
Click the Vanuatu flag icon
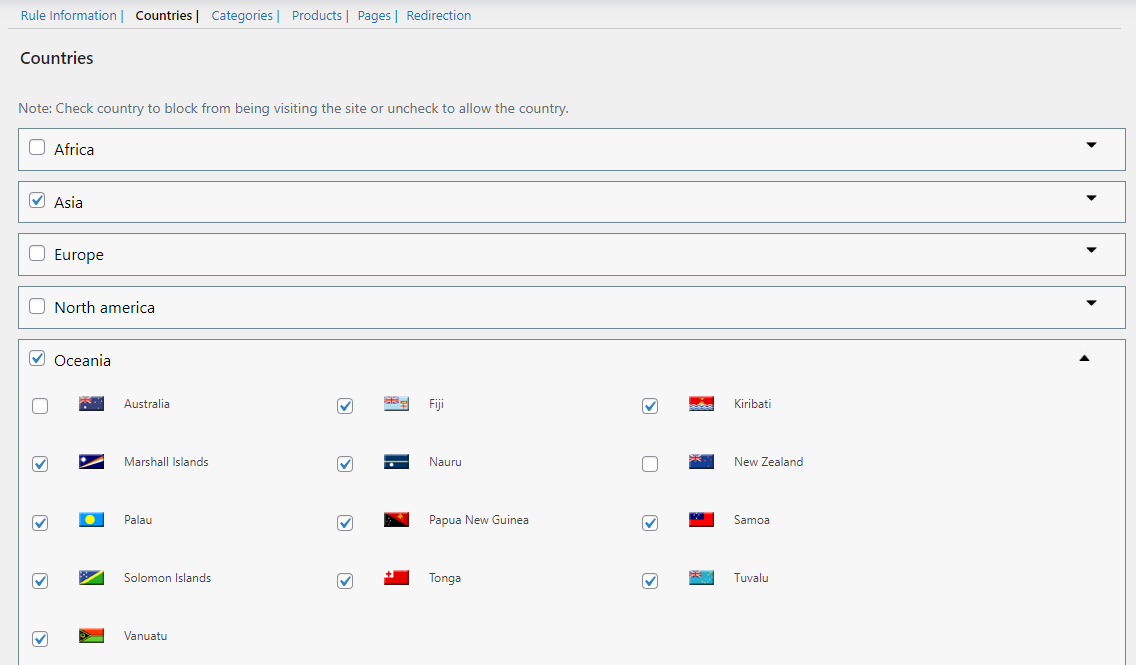[x=91, y=635]
